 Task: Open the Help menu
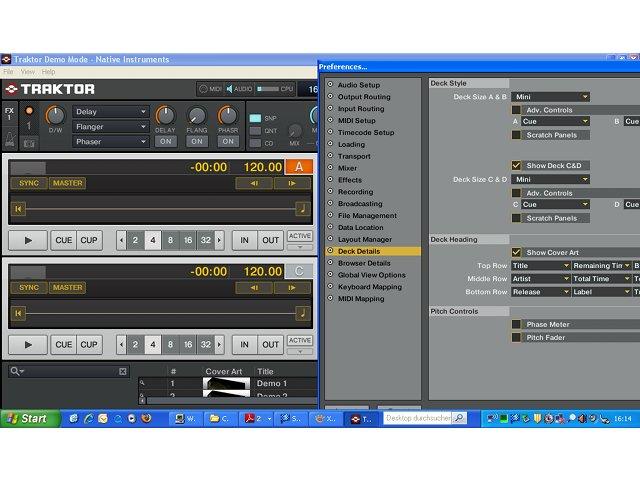point(48,72)
